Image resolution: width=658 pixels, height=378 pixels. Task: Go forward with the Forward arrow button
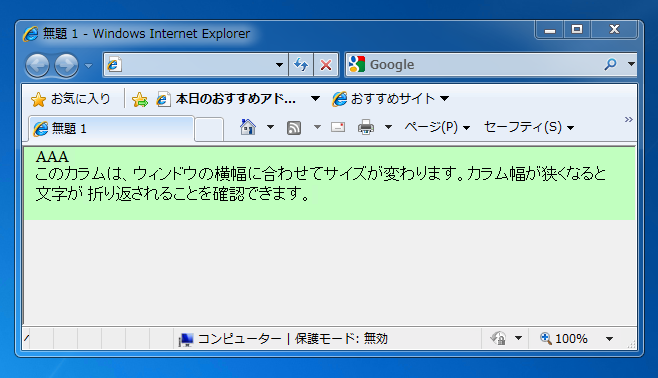point(67,65)
